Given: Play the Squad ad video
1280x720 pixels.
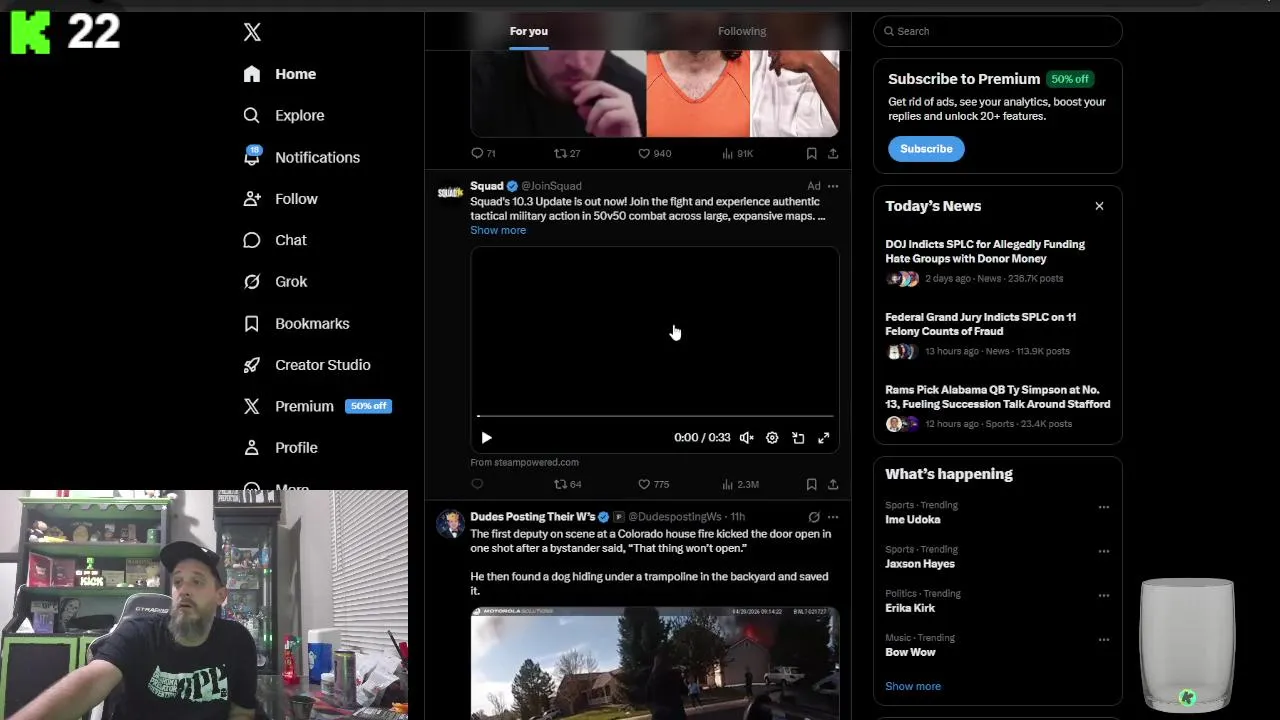Looking at the screenshot, I should 486,438.
